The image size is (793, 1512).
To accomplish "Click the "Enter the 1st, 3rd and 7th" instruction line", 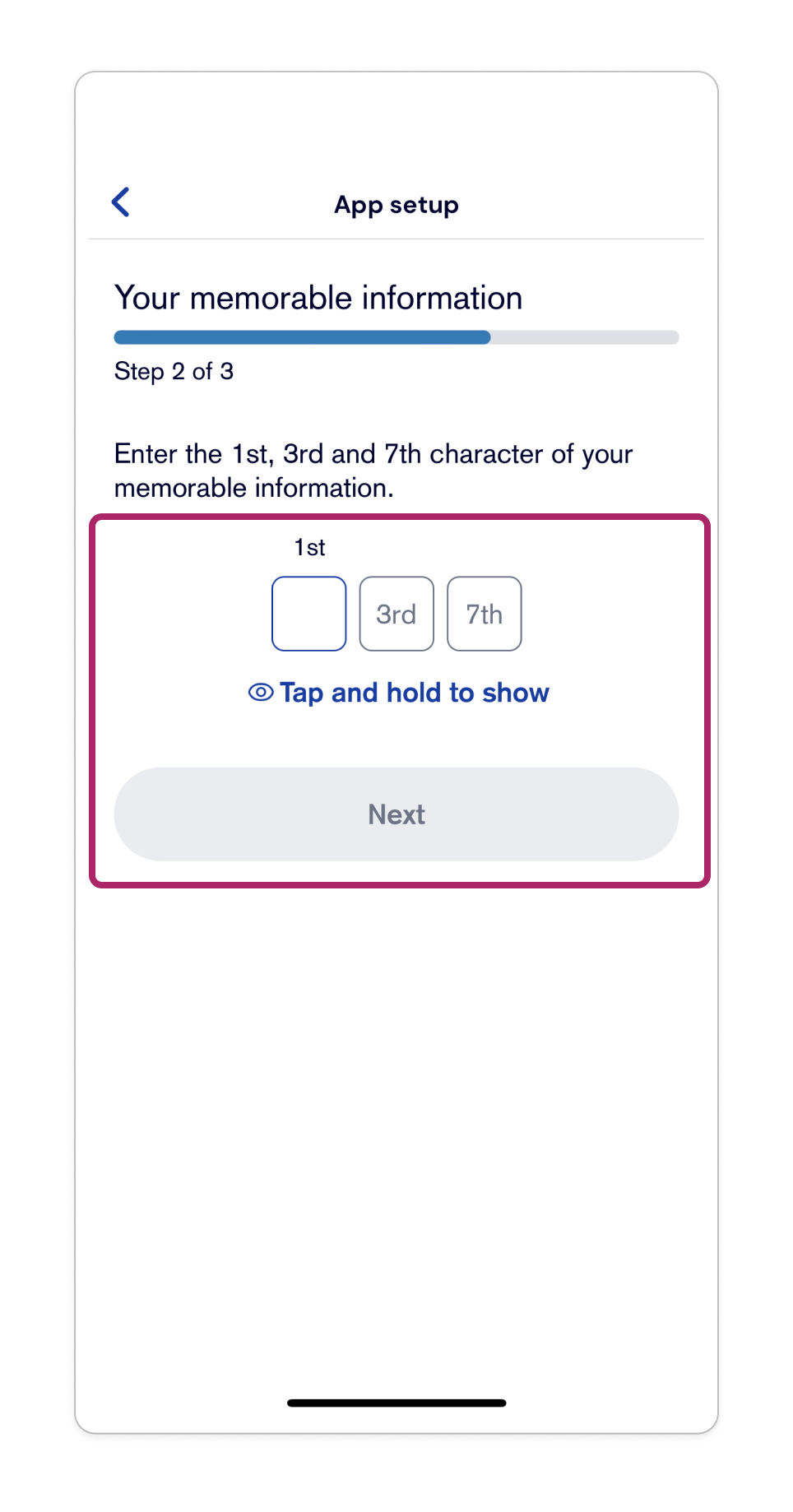I will pyautogui.click(x=373, y=454).
